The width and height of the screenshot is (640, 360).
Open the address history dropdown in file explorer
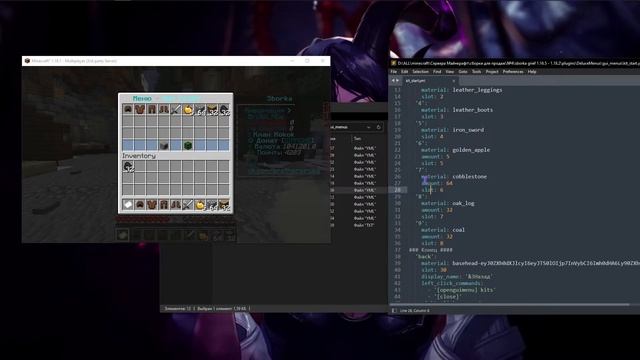(369, 127)
